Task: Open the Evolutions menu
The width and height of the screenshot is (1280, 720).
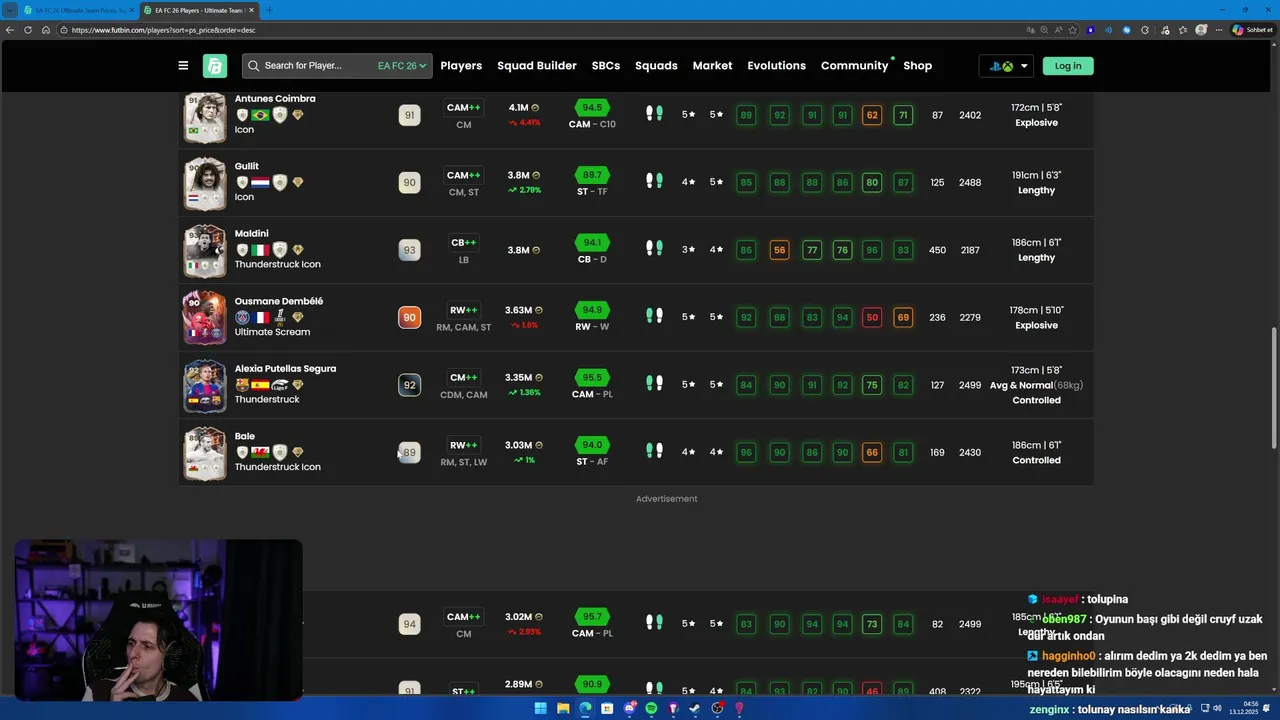Action: pyautogui.click(x=776, y=66)
